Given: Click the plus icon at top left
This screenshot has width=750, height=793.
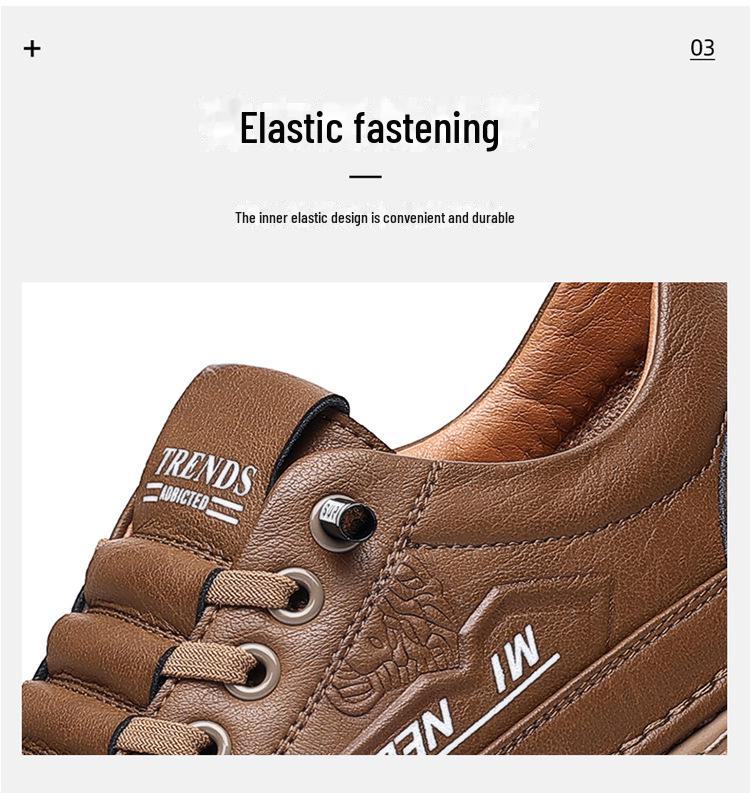Looking at the screenshot, I should click(32, 49).
